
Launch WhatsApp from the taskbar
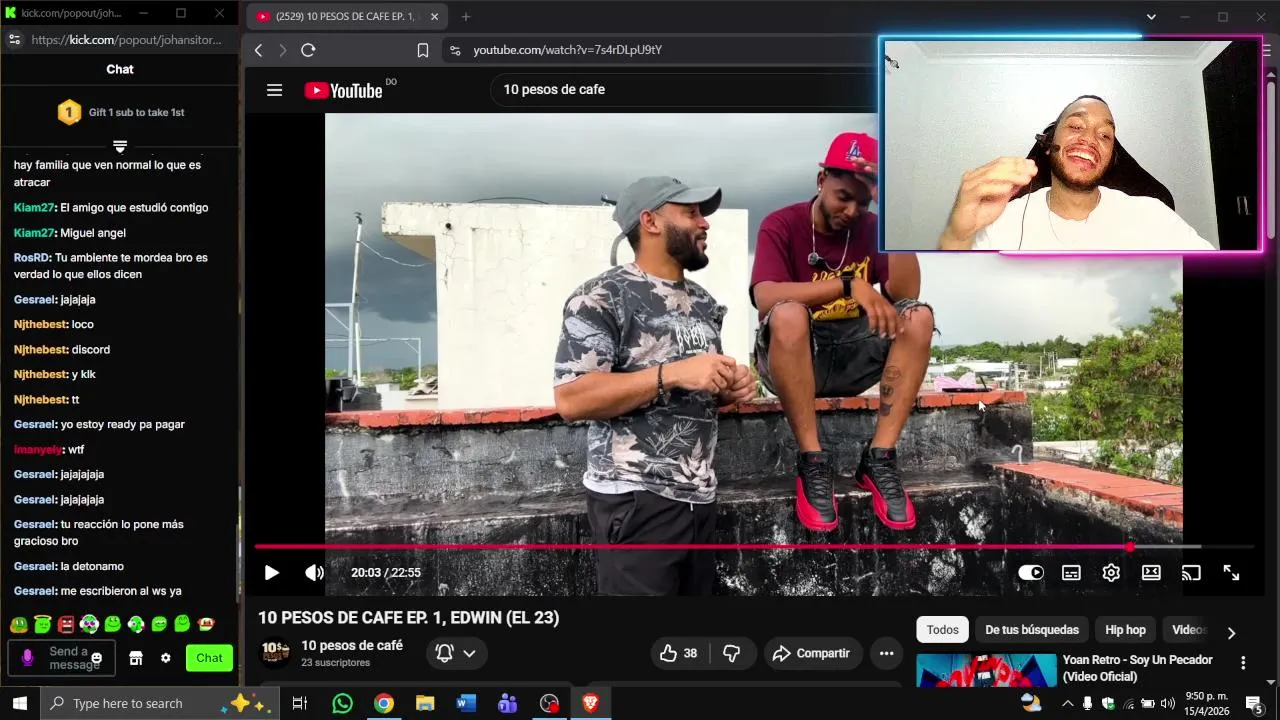(343, 704)
